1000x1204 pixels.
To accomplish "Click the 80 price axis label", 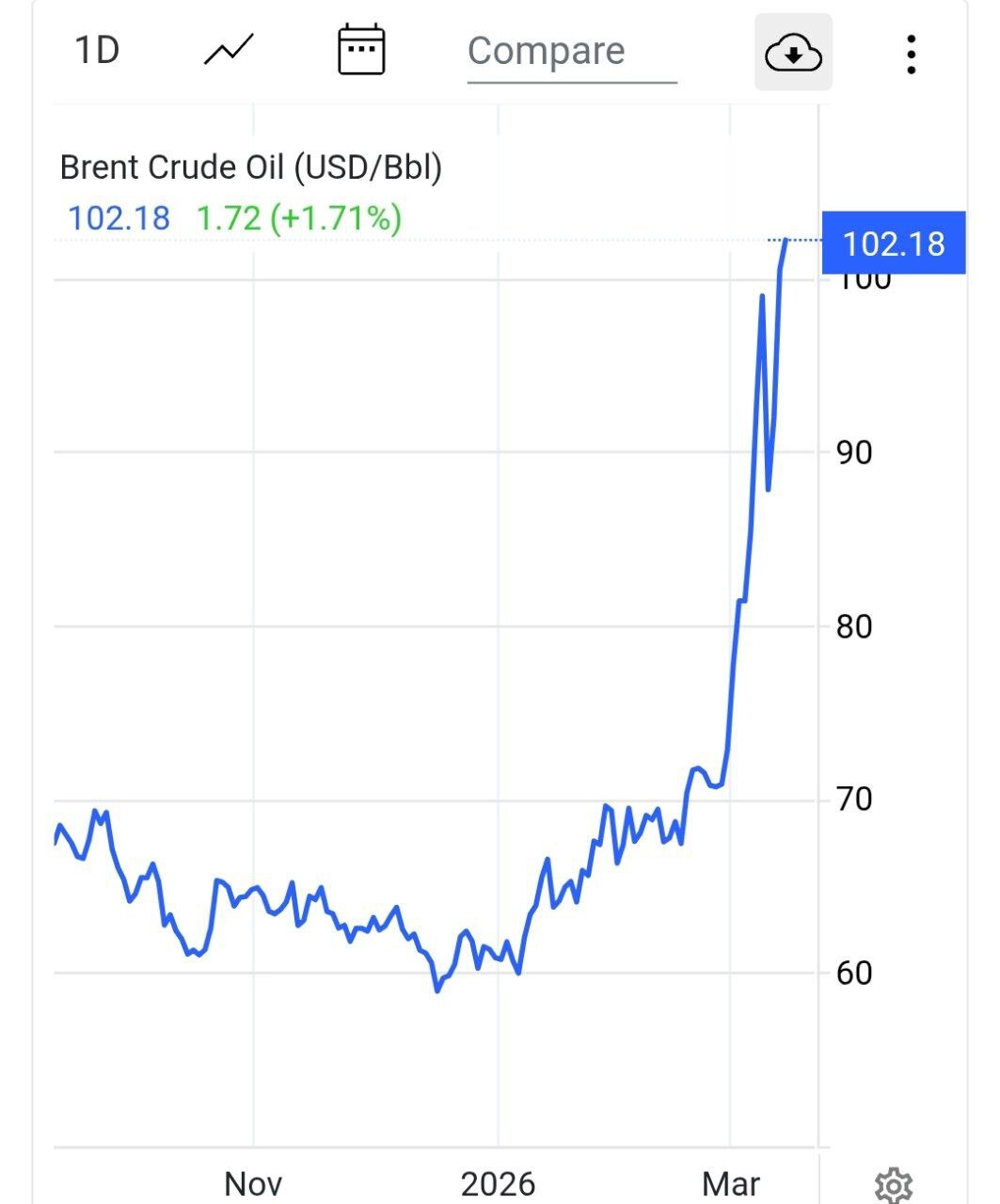I will point(854,626).
